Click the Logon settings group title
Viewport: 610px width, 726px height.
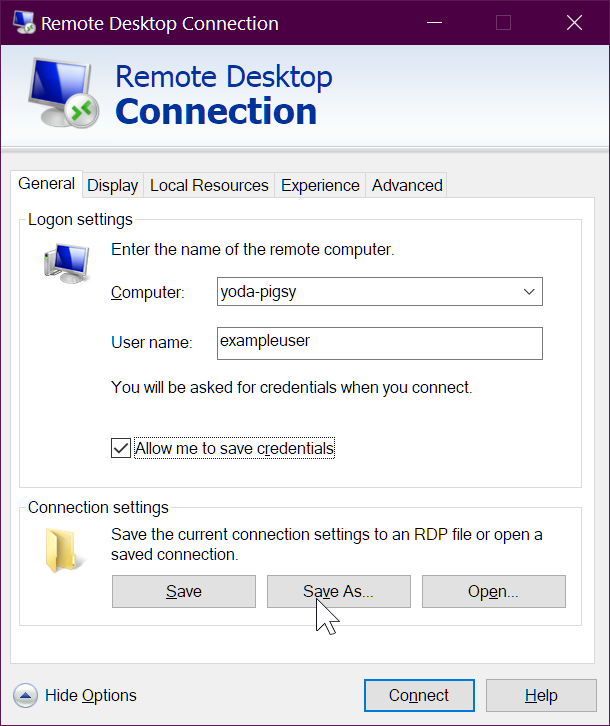click(x=80, y=219)
